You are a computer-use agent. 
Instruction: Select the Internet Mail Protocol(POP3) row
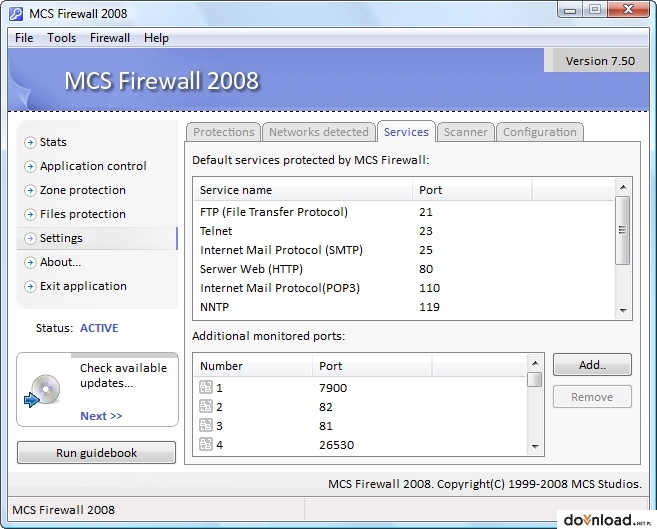[x=404, y=288]
